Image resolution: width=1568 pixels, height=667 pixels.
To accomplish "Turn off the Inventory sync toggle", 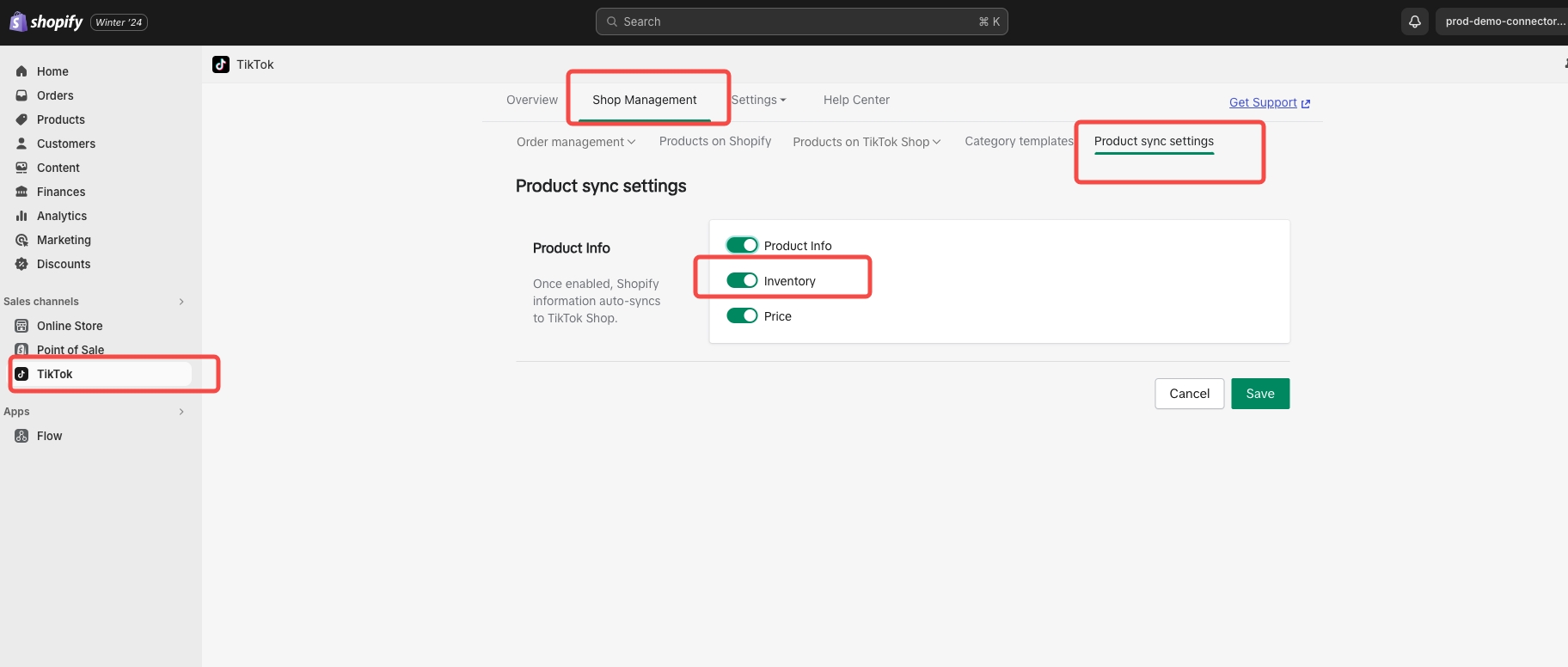I will (x=742, y=281).
